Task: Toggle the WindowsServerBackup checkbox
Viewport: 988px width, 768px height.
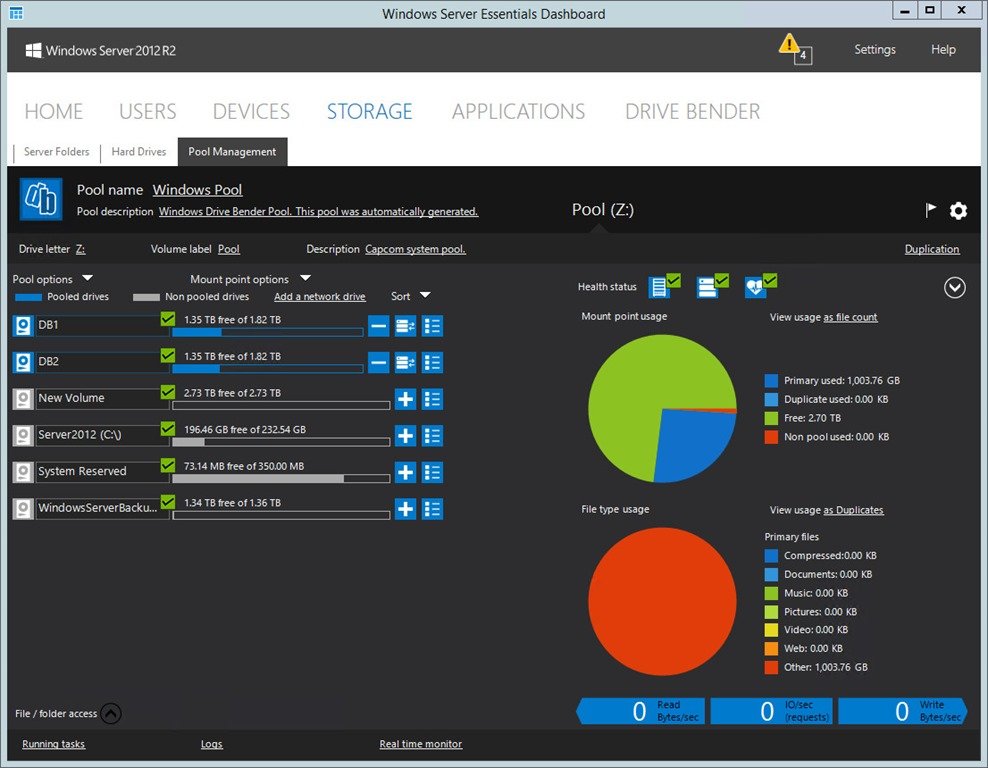Action: click(168, 501)
